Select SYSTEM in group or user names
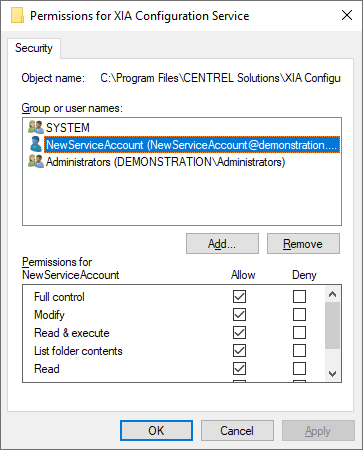 point(68,128)
